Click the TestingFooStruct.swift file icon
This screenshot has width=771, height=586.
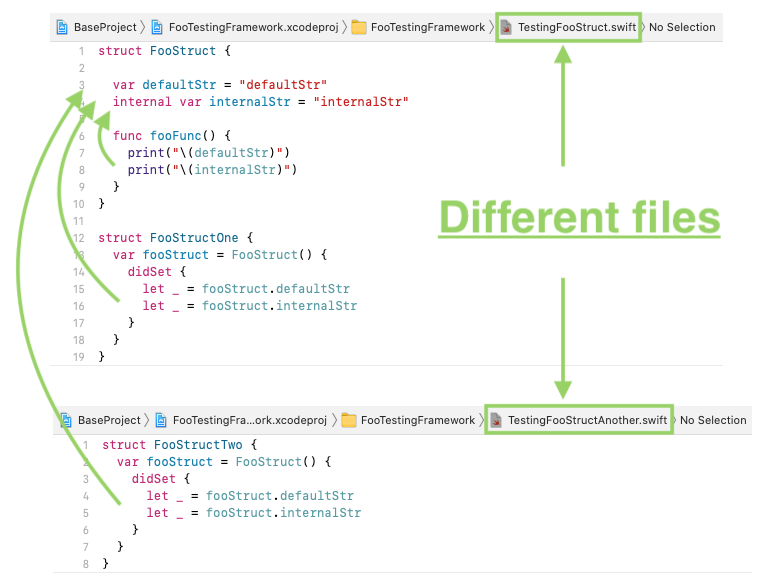click(x=506, y=27)
